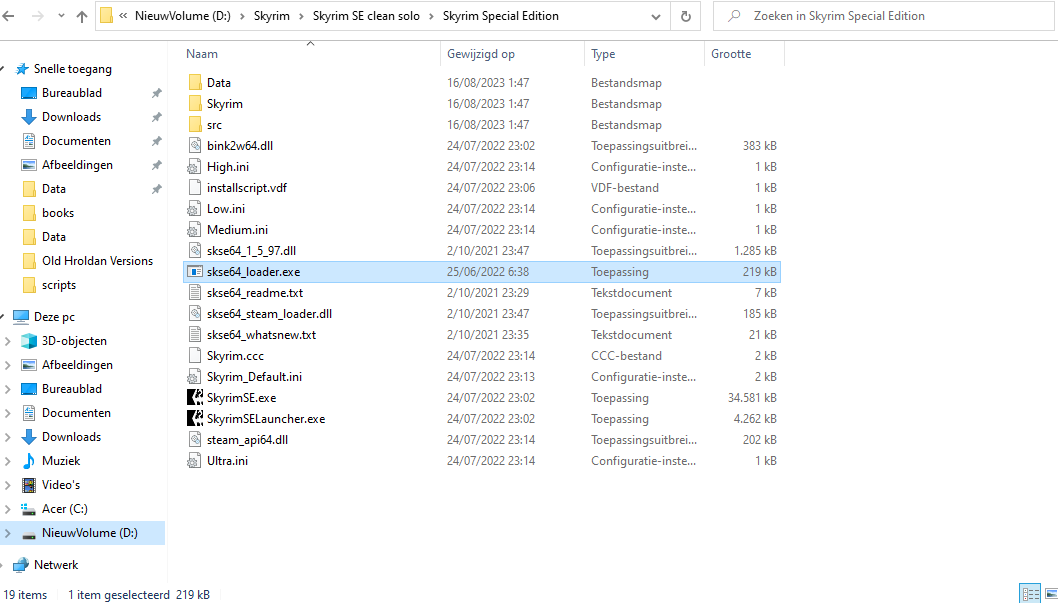
Task: Click VDF-bestand type cell
Action: click(x=625, y=188)
